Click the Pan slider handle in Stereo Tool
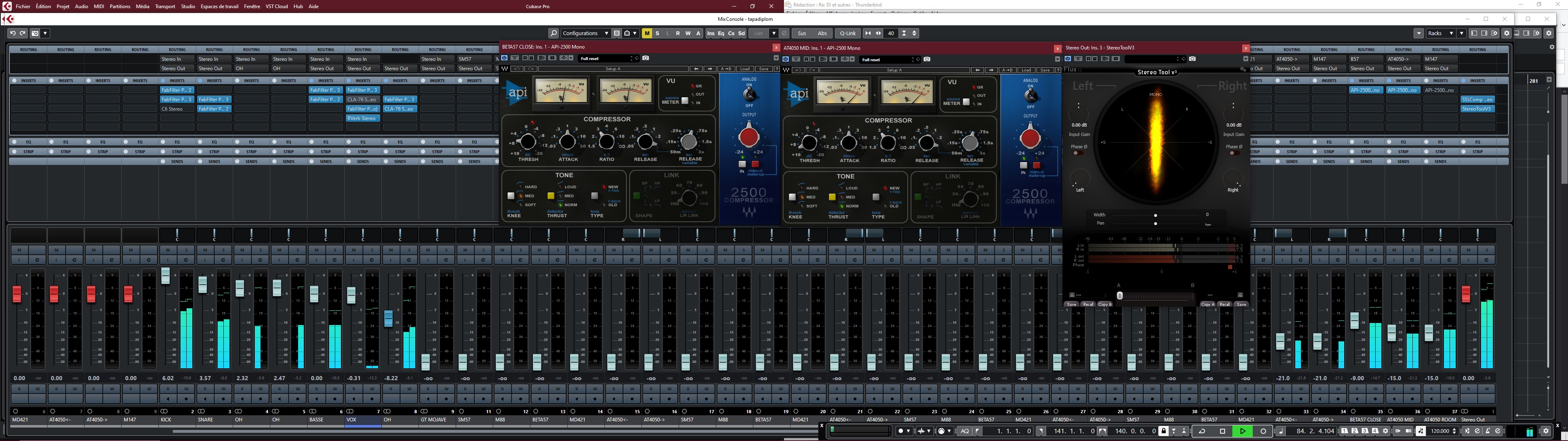1568x441 pixels. click(1155, 223)
